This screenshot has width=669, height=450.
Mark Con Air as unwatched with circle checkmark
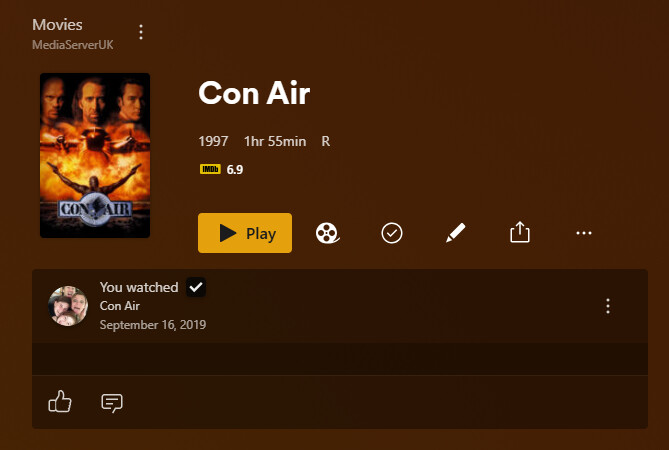point(392,233)
